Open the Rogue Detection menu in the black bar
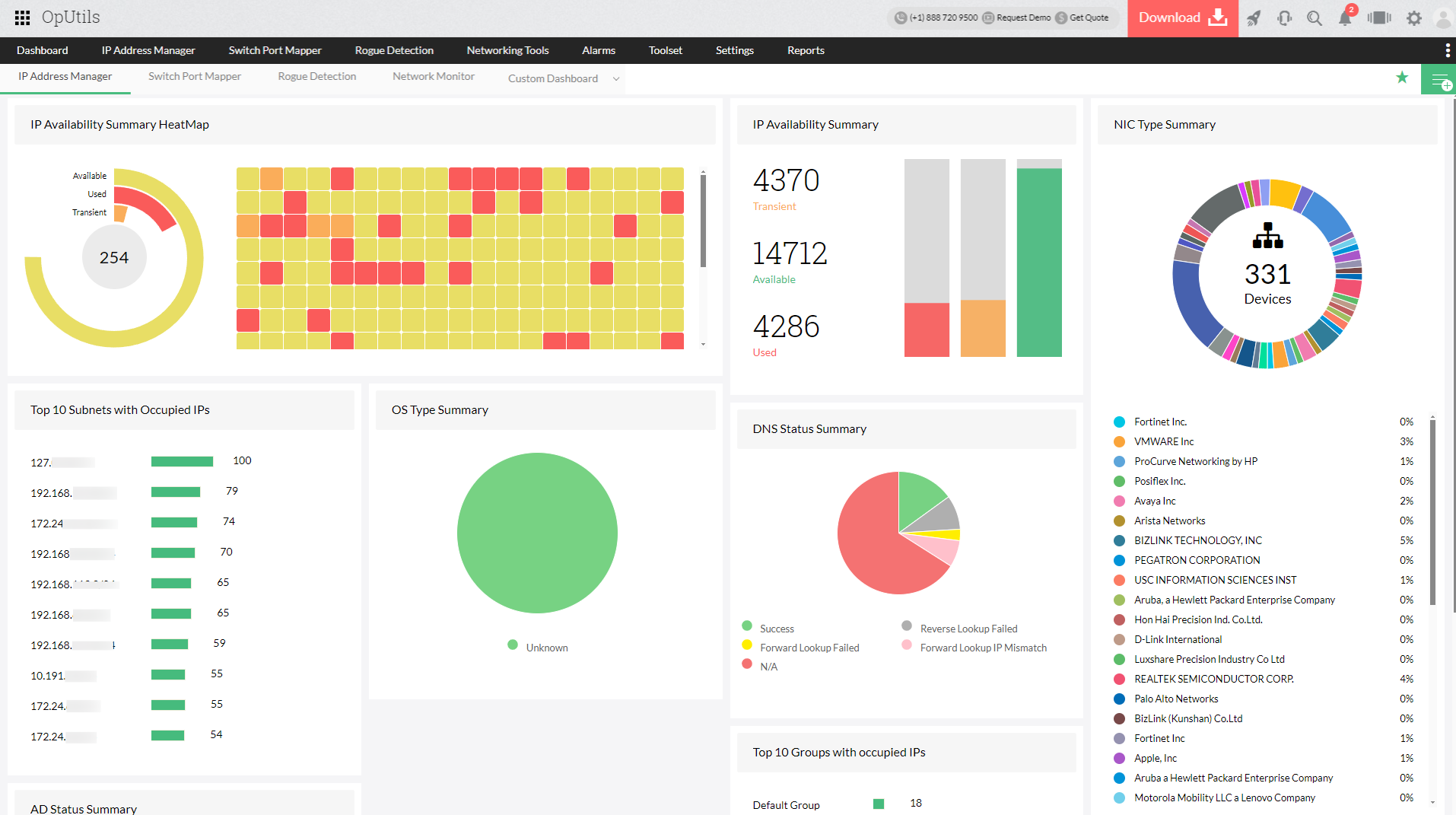The width and height of the screenshot is (1456, 815). 394,50
